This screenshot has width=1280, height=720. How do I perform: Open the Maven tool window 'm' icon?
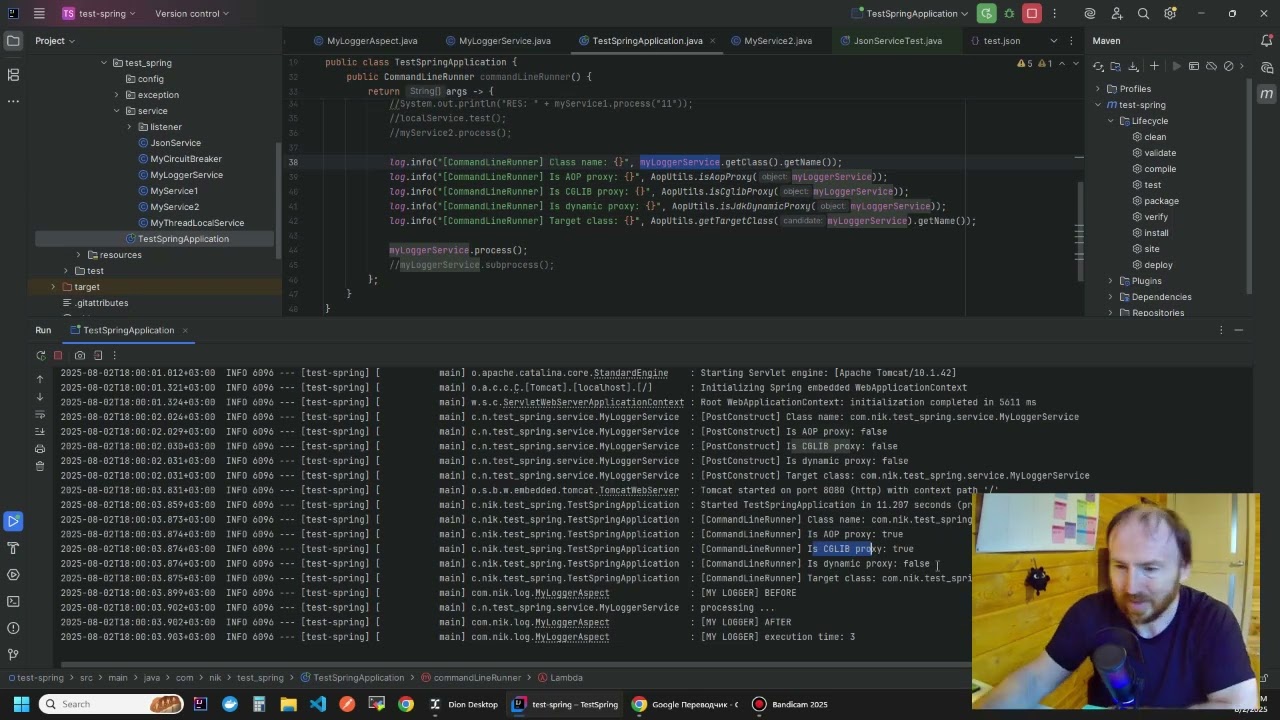click(1267, 94)
